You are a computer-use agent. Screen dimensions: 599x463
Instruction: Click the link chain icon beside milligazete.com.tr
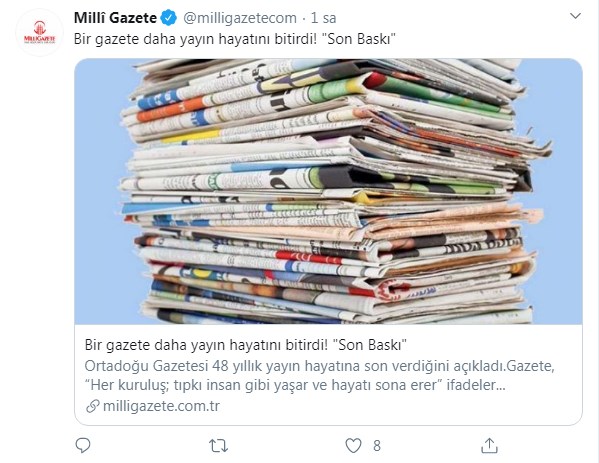coord(92,406)
